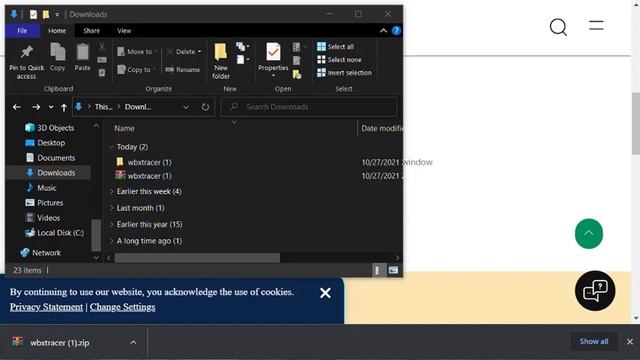Refresh the Downloads folder
Viewport: 640px width, 360px height.
[205, 107]
